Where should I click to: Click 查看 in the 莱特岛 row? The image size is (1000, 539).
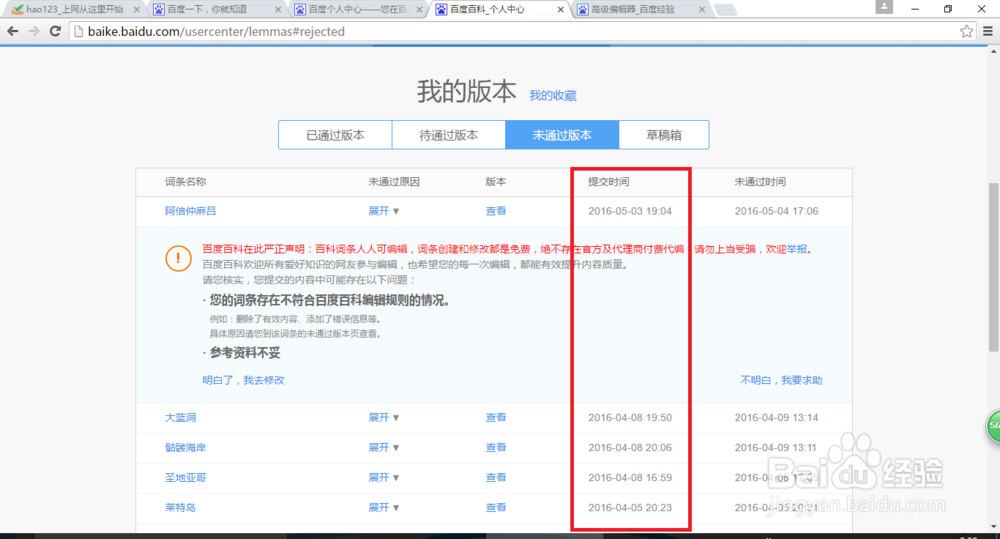496,508
